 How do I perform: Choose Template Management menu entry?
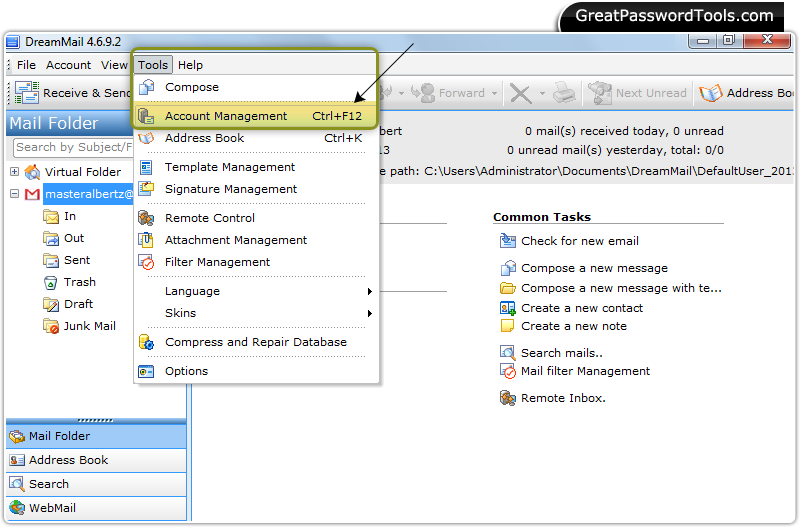click(256, 167)
